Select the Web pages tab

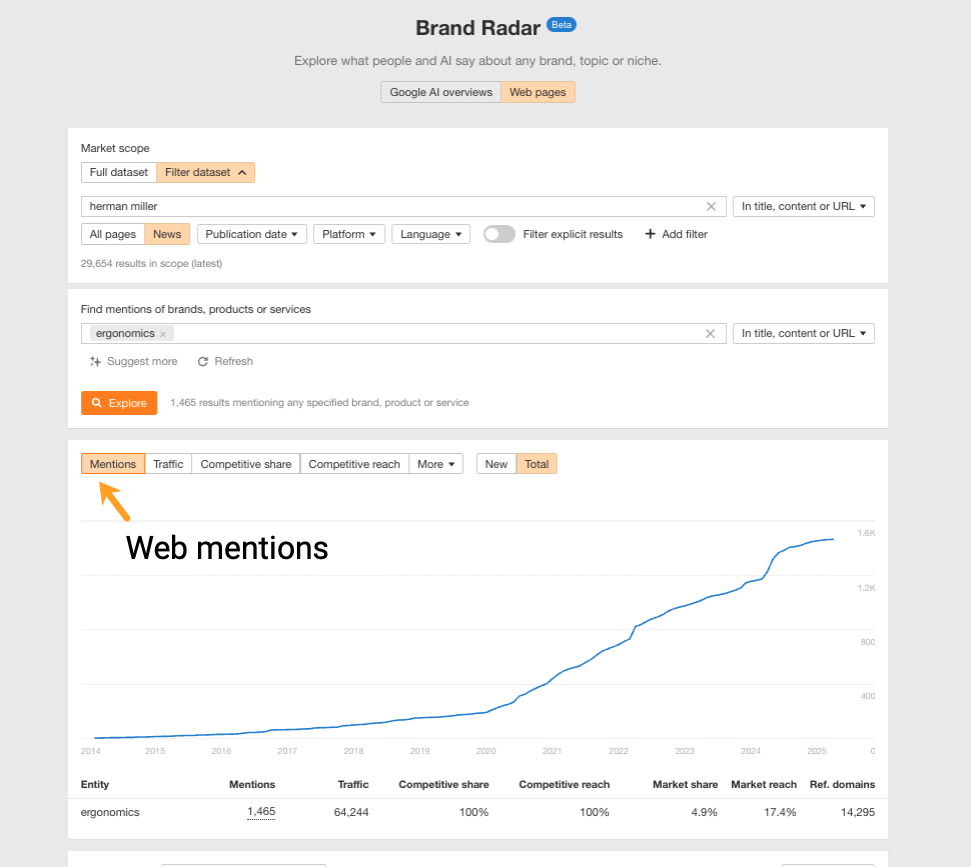(x=538, y=92)
